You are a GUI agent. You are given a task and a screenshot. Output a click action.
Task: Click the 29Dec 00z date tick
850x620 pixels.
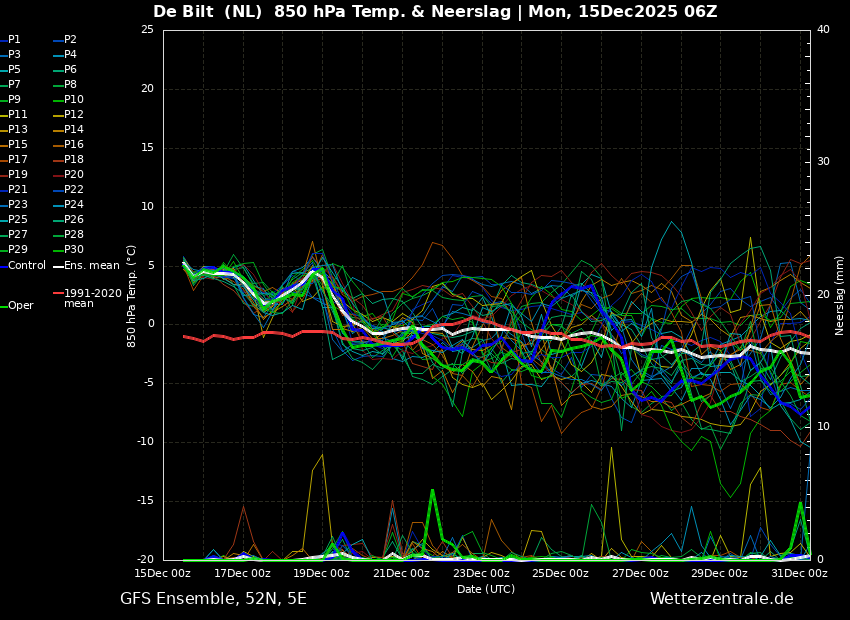720,573
